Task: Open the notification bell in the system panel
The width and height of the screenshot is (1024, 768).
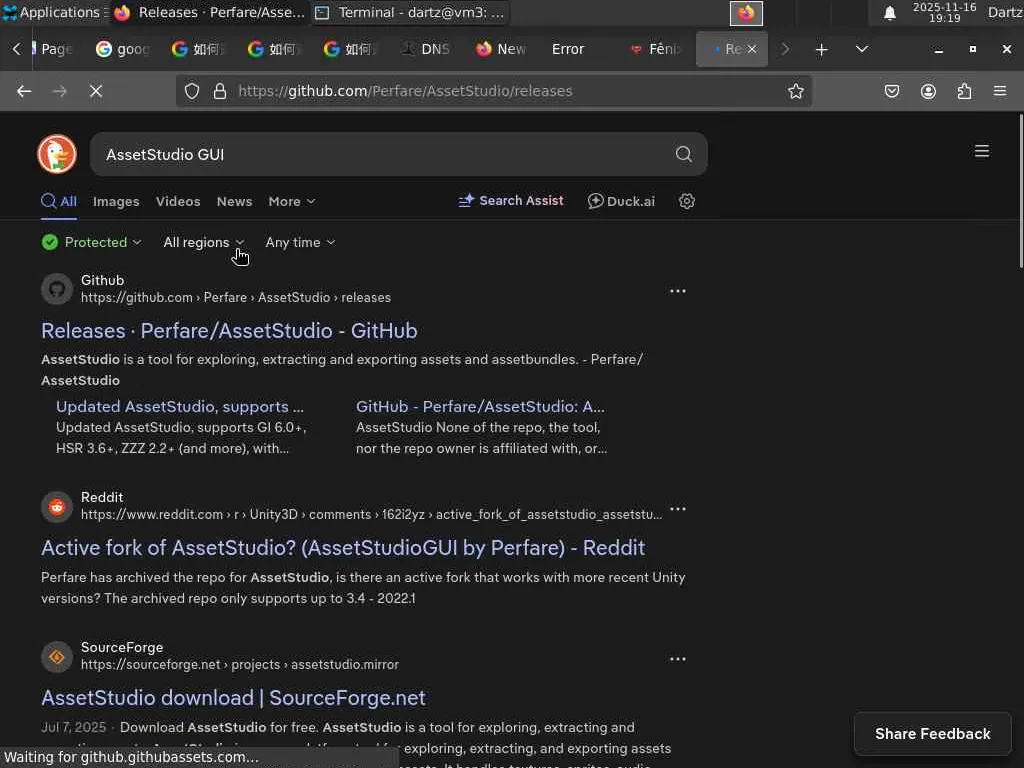Action: point(889,13)
